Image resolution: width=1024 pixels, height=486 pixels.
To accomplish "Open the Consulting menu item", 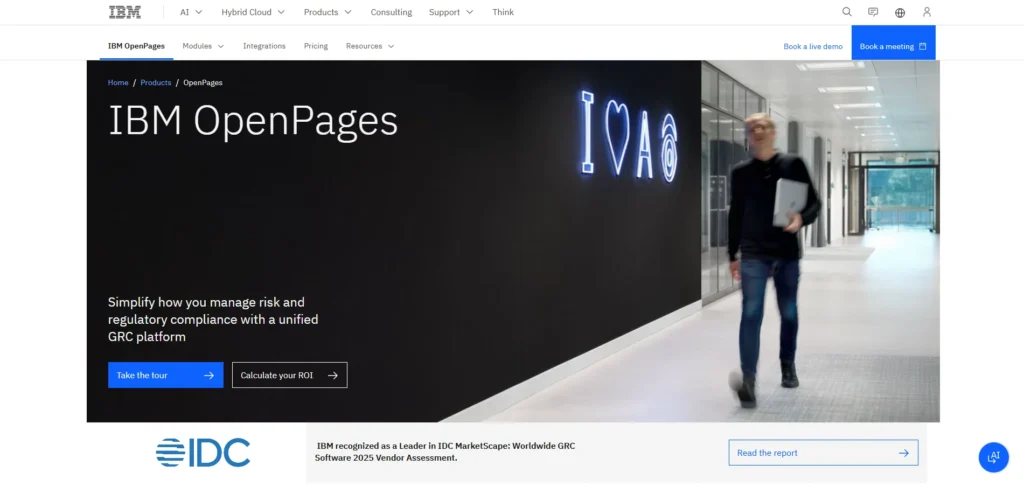I will (391, 12).
